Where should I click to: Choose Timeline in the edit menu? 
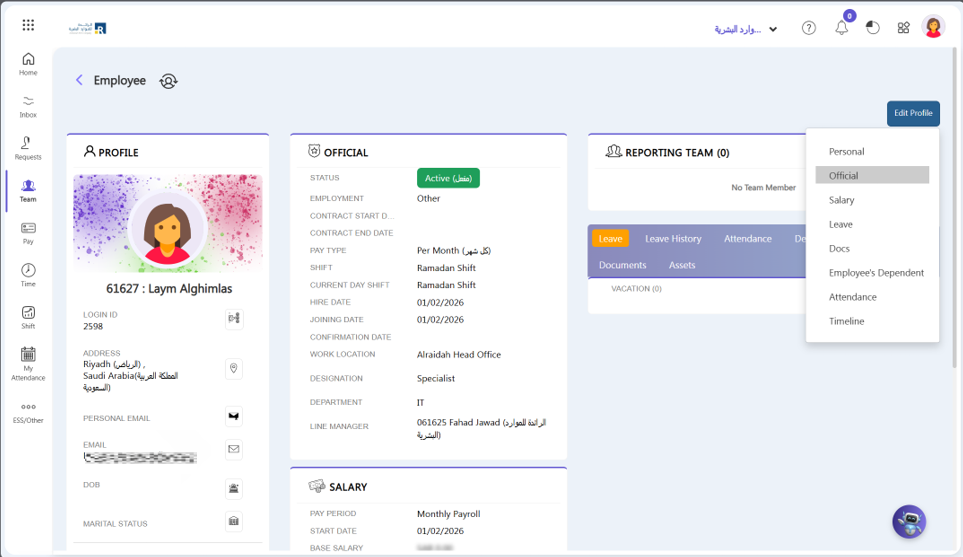point(846,321)
